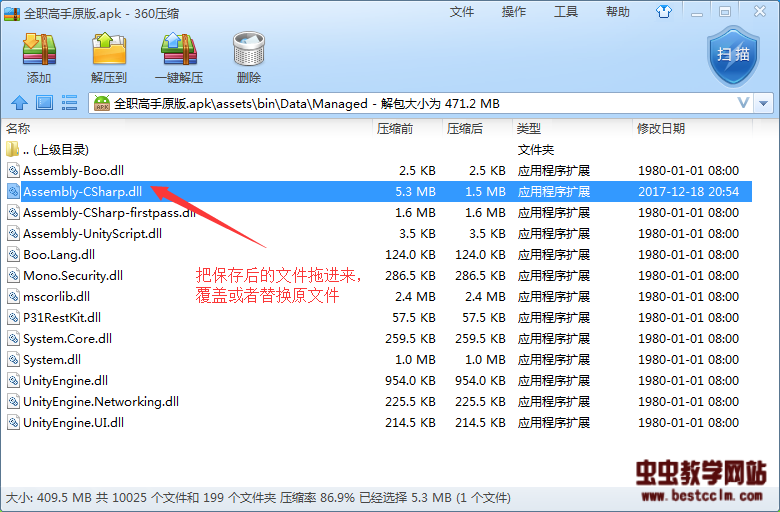Select Assembly-CSharp.dll file name
This screenshot has width=780, height=512.
coord(83,192)
